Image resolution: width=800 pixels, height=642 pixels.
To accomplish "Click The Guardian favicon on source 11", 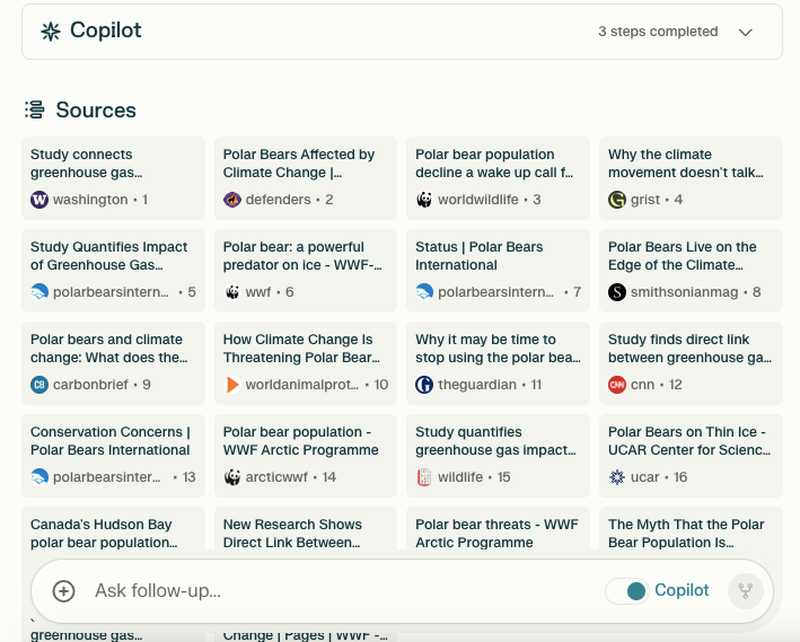I will 424,385.
